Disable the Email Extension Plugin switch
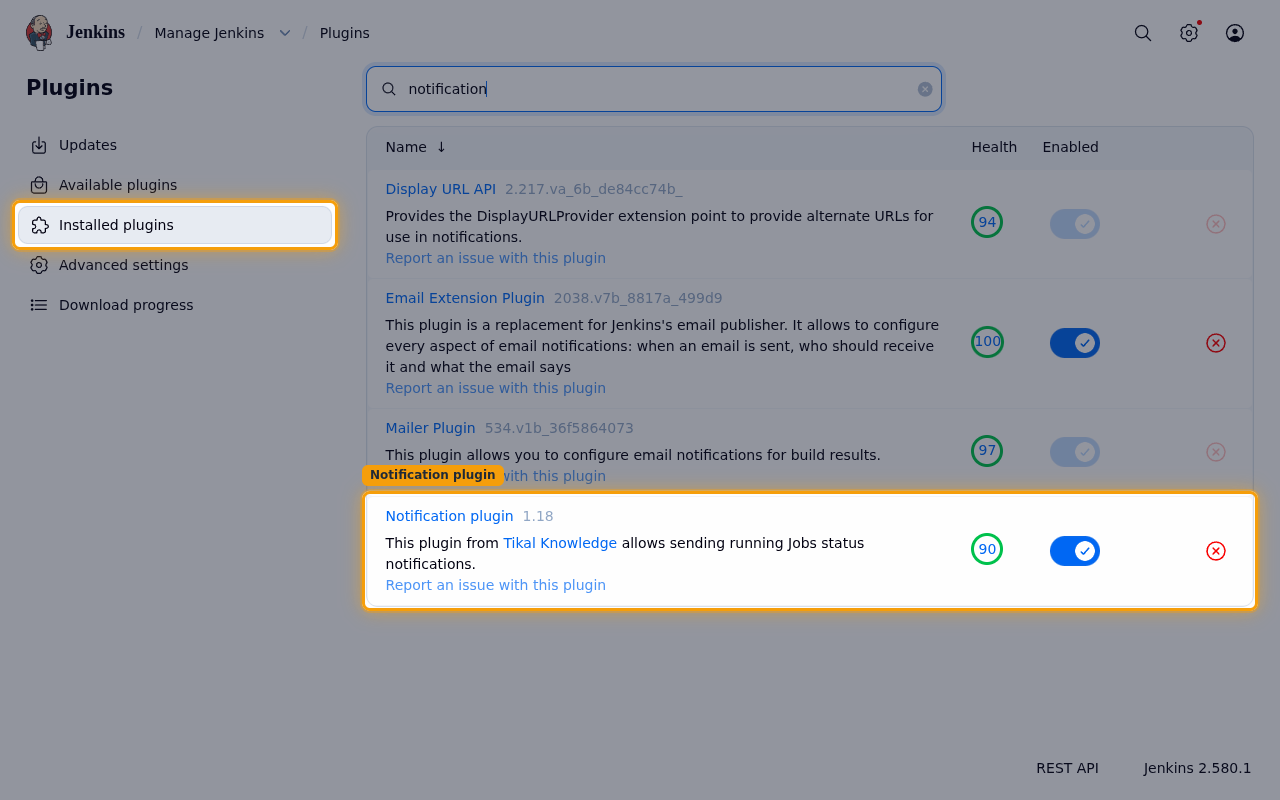The width and height of the screenshot is (1280, 800). [1075, 343]
